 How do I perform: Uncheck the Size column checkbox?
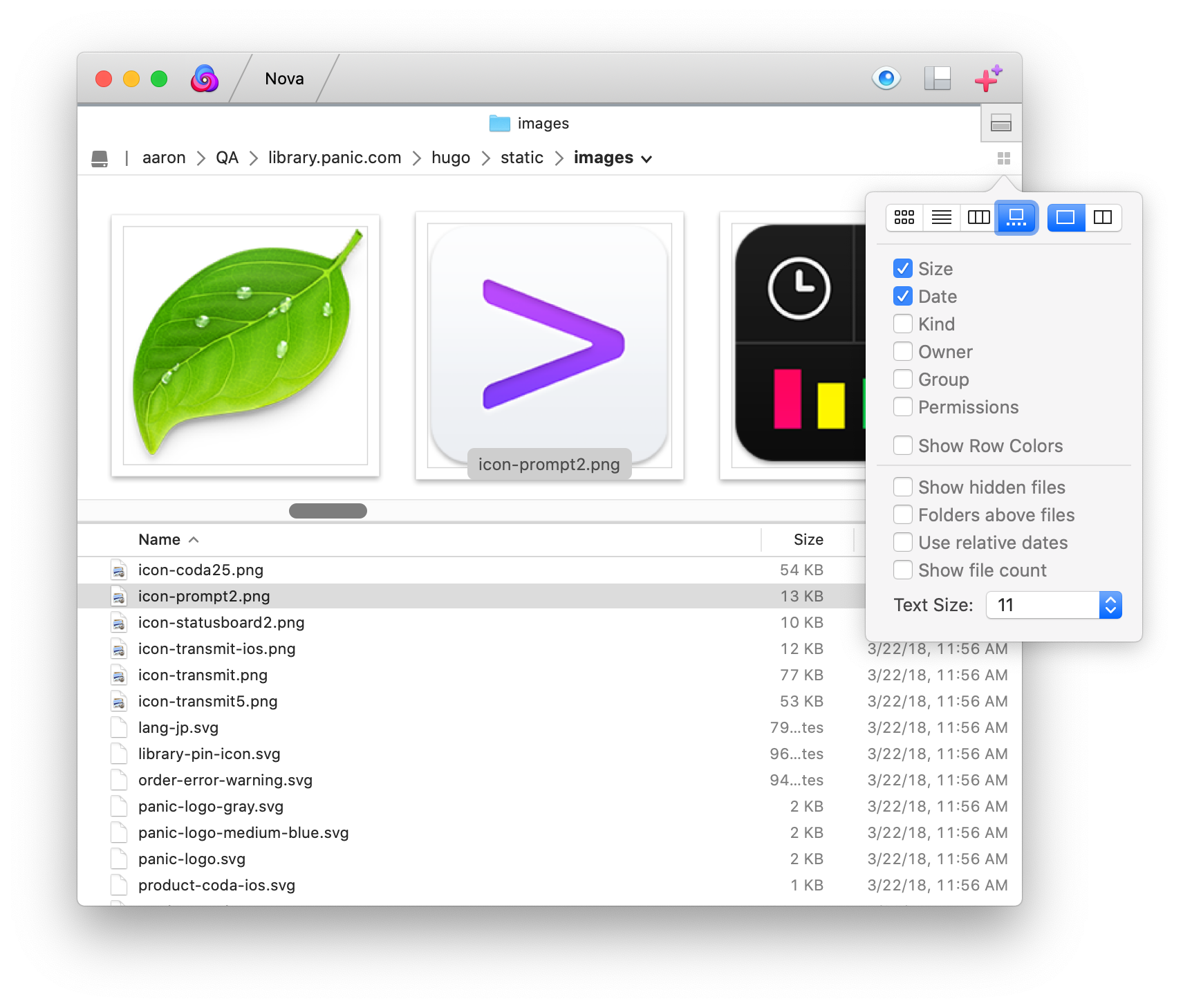pos(903,268)
